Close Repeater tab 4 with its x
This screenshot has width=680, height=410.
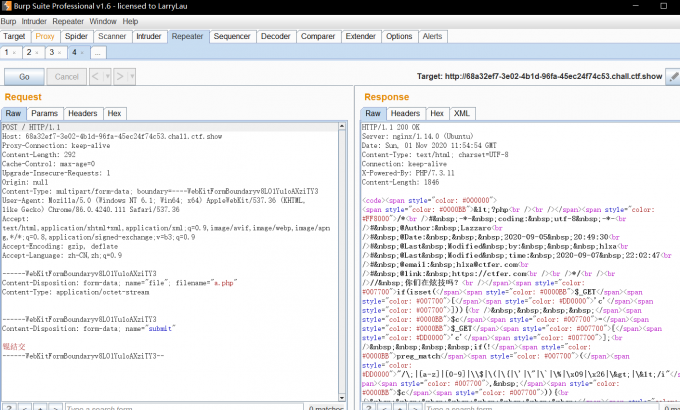pyautogui.click(x=82, y=53)
